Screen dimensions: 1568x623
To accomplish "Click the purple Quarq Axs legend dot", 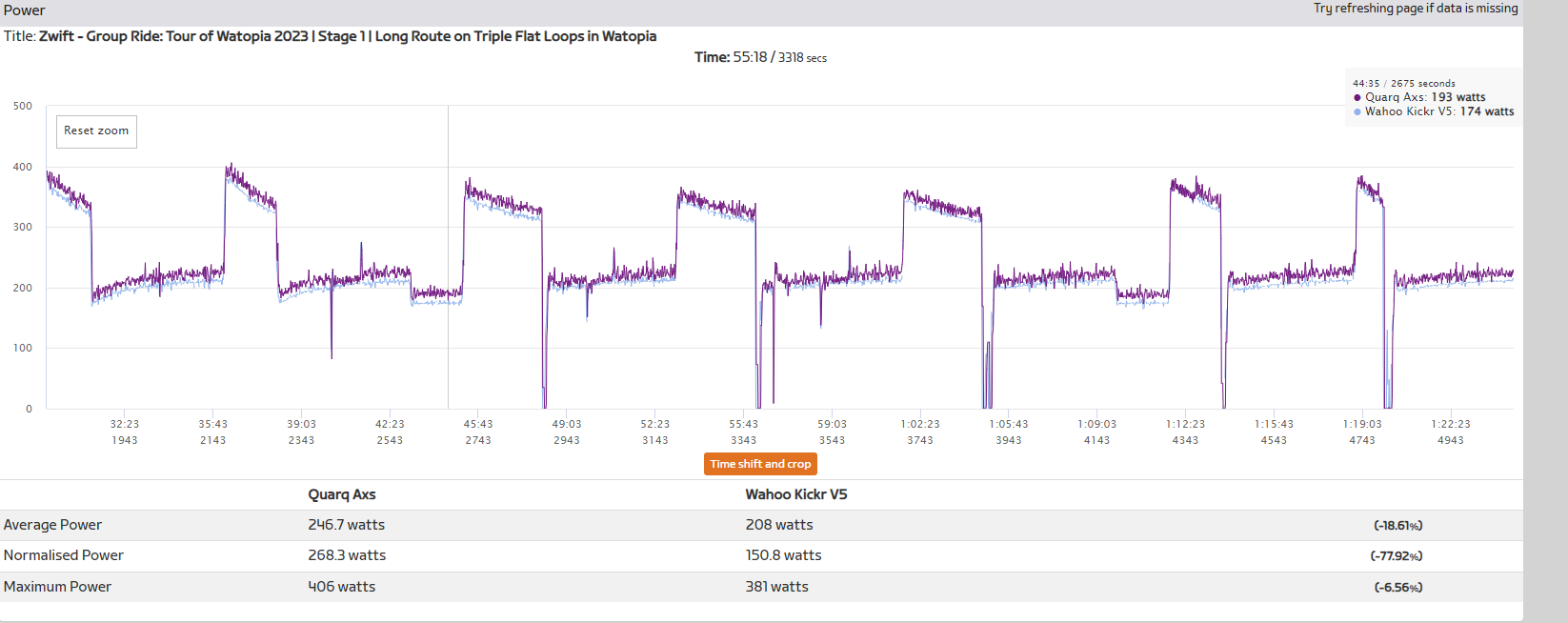I will click(1357, 97).
